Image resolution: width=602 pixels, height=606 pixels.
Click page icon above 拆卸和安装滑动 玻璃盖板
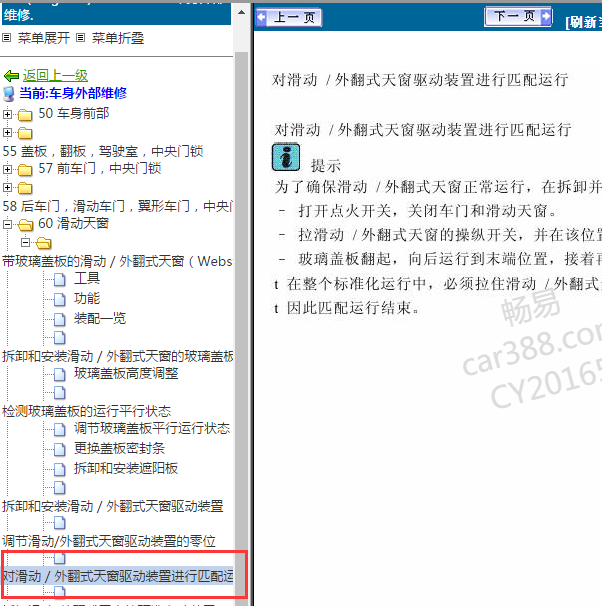click(60, 338)
